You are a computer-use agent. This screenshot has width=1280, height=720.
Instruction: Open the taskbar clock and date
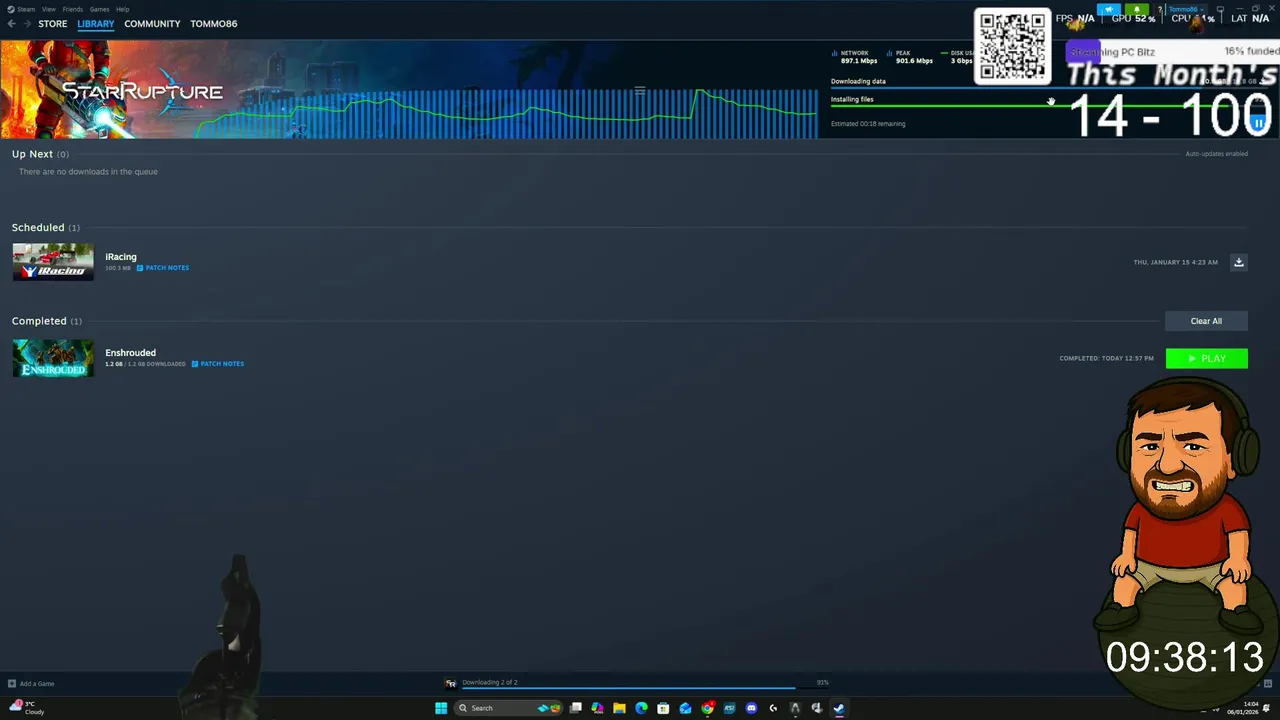(1244, 708)
